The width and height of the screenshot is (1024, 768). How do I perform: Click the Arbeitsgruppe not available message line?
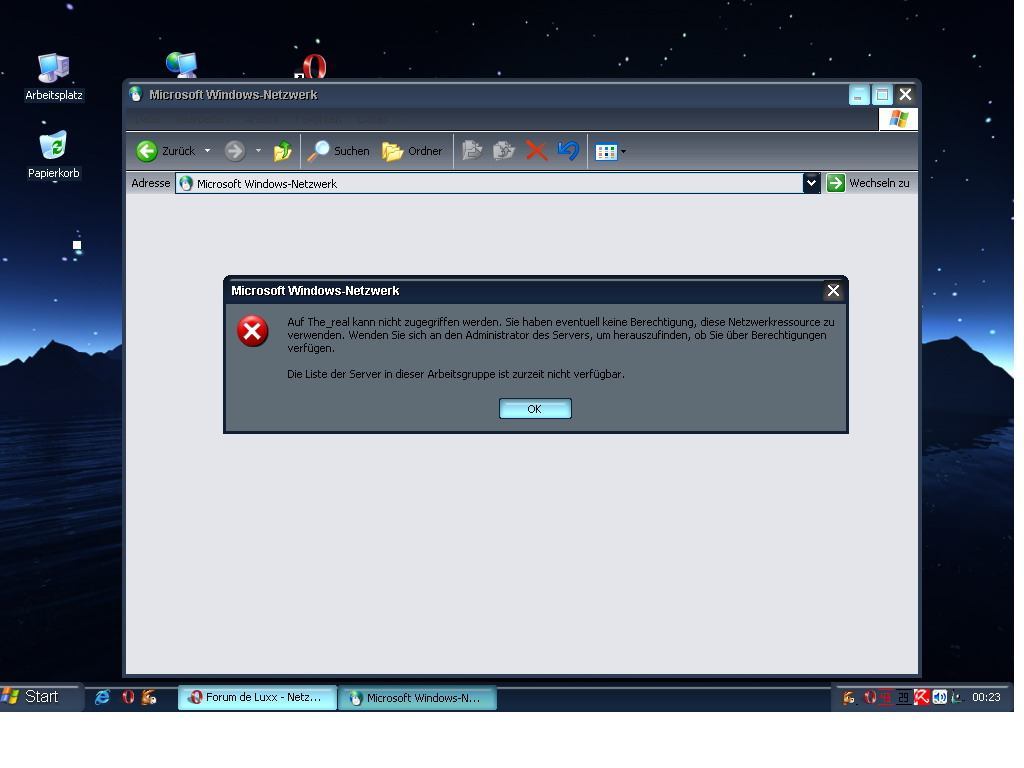tap(456, 374)
